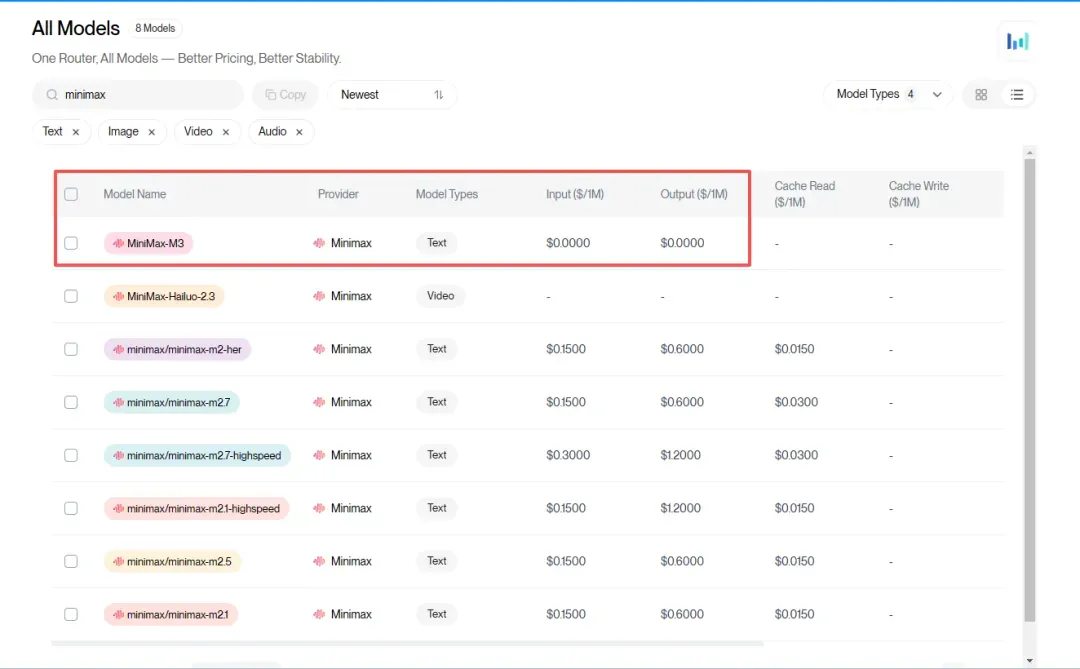Click the Output ($/1M) column header
Image resolution: width=1080 pixels, height=669 pixels.
pyautogui.click(x=694, y=194)
